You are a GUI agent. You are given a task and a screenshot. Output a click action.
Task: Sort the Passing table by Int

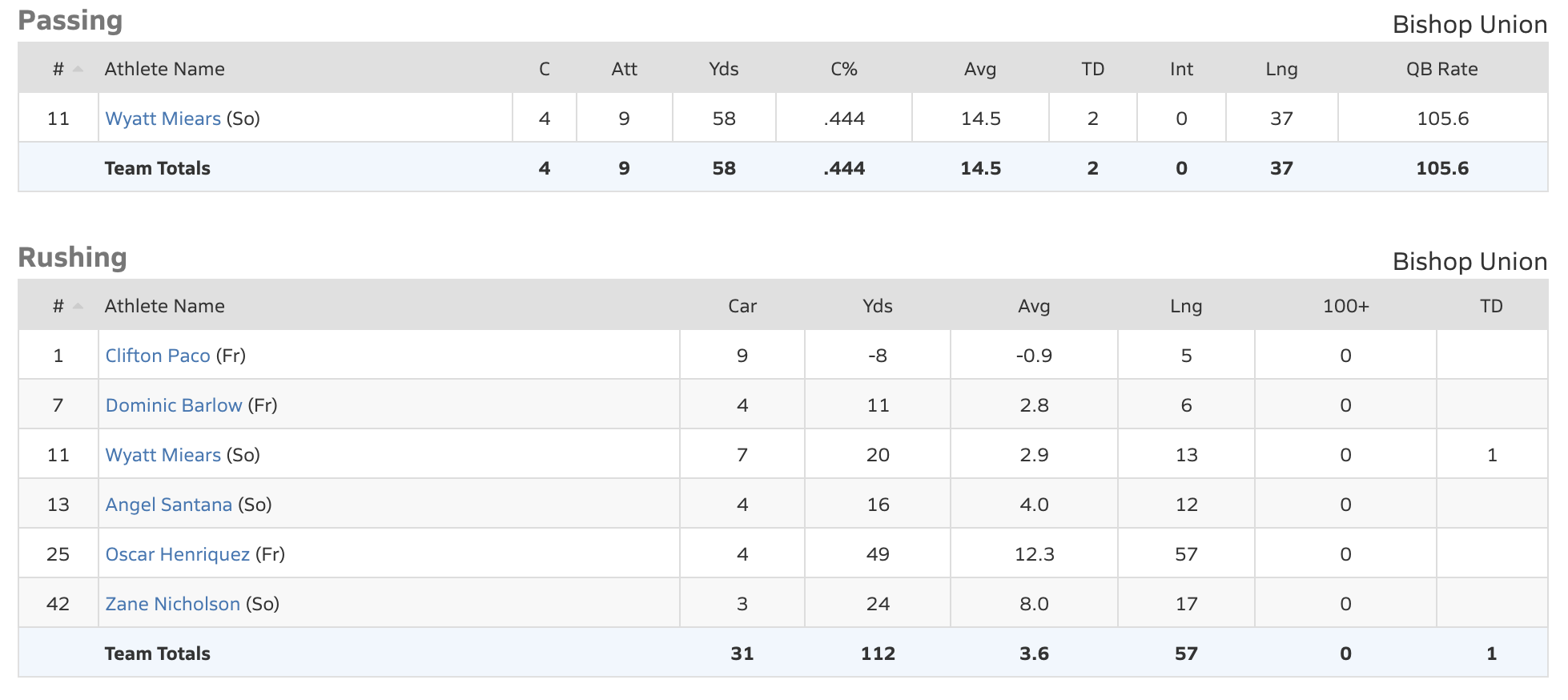[1180, 69]
